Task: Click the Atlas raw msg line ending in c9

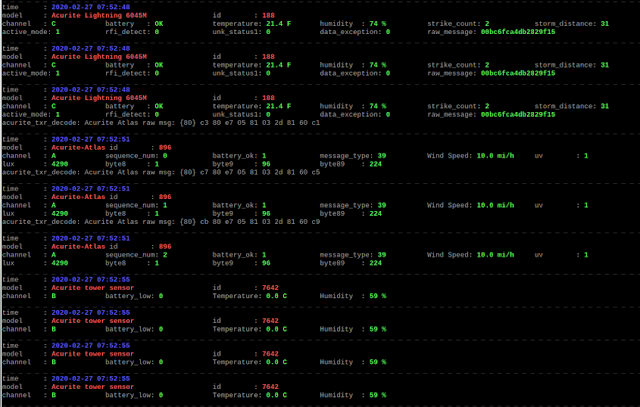Action: tap(161, 222)
